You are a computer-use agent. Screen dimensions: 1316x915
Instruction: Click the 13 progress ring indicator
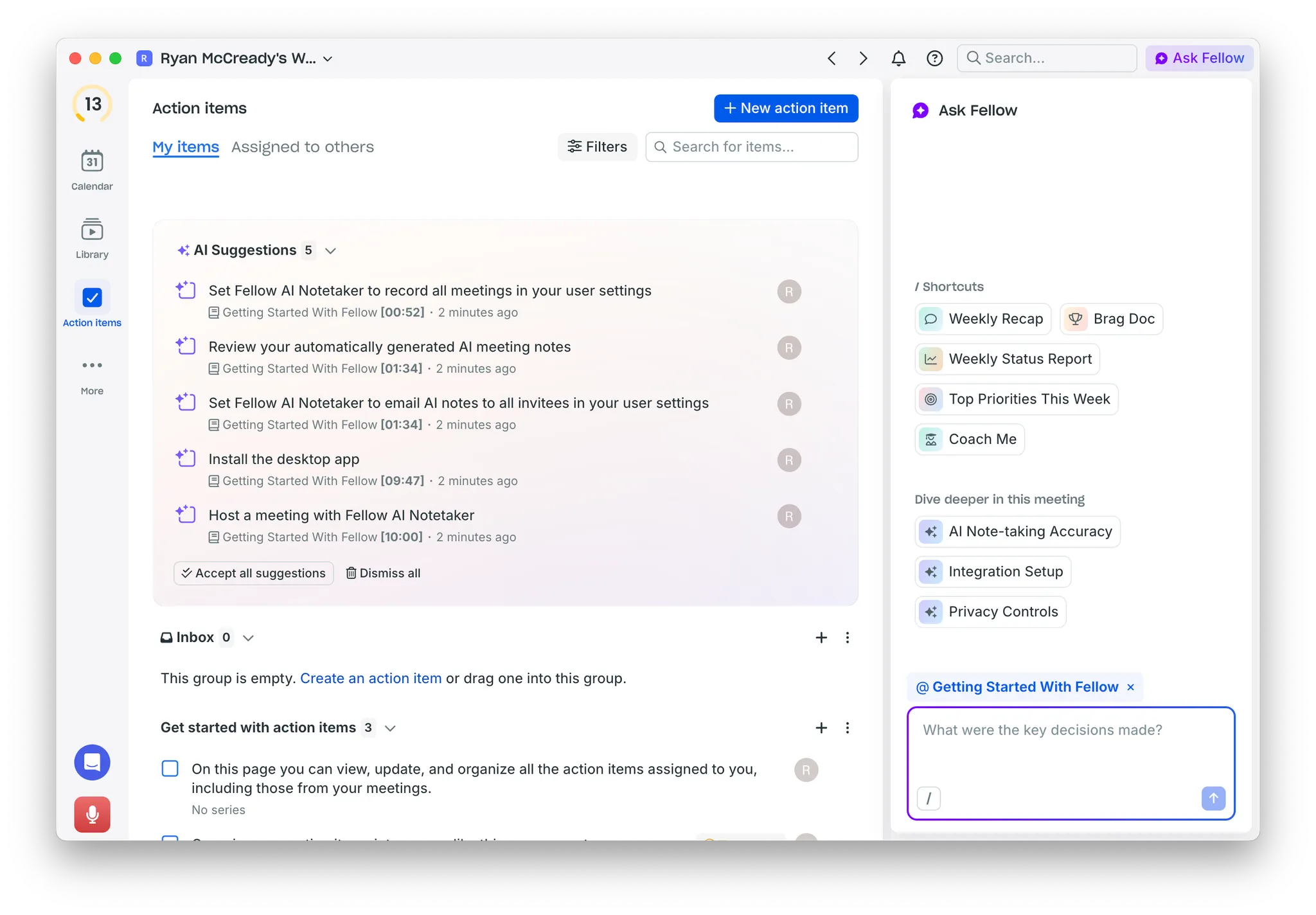pyautogui.click(x=93, y=104)
